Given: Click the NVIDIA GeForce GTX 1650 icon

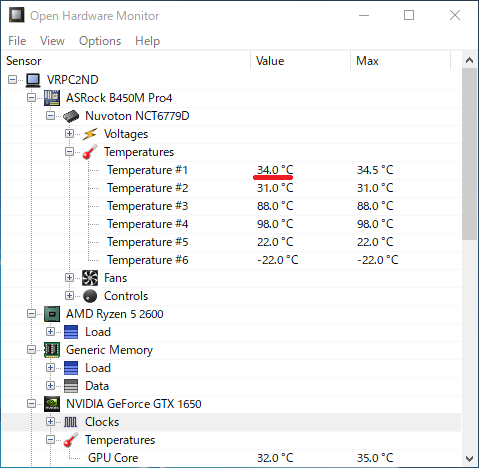Looking at the screenshot, I should pyautogui.click(x=52, y=404).
